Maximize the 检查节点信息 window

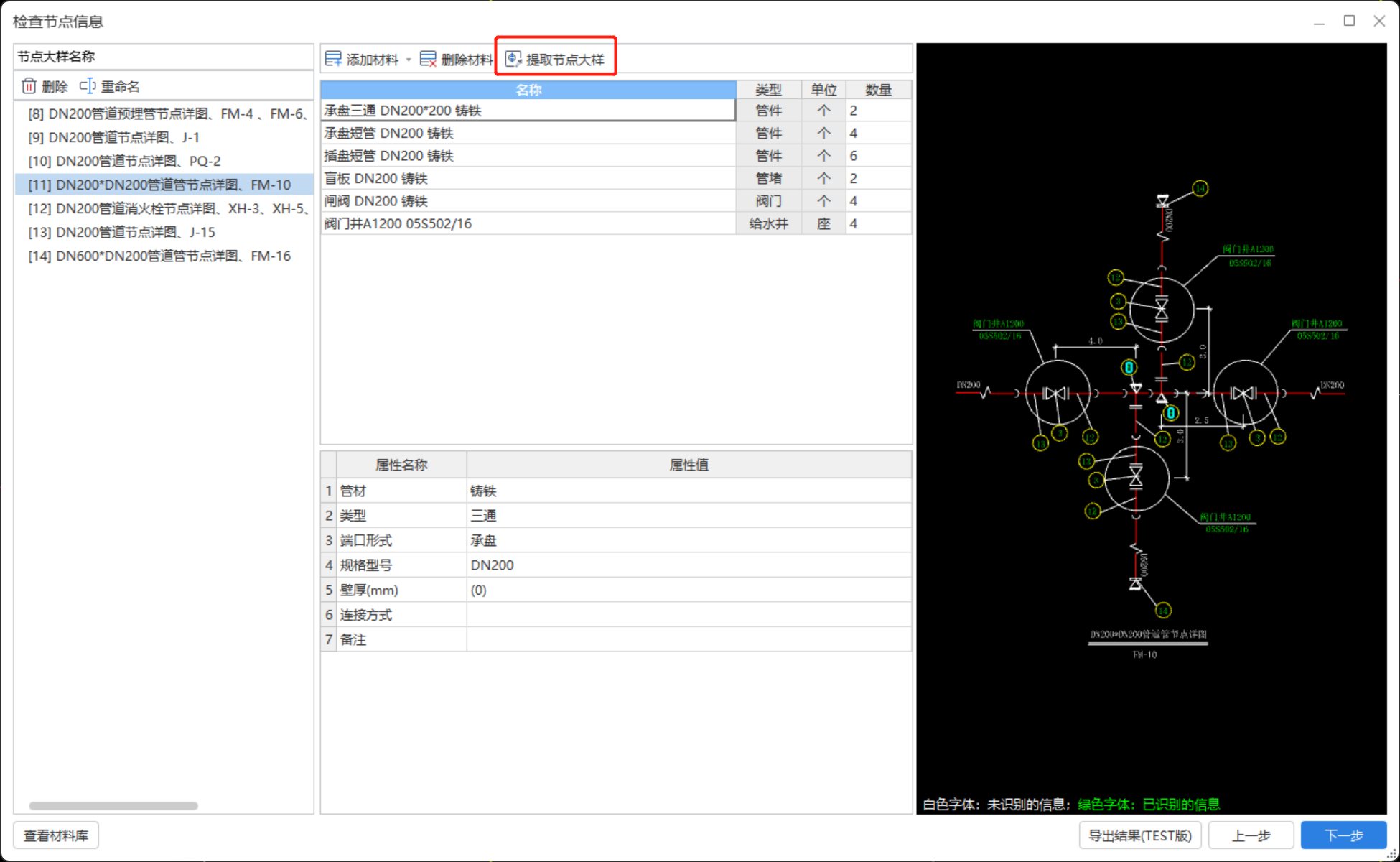[x=1349, y=21]
